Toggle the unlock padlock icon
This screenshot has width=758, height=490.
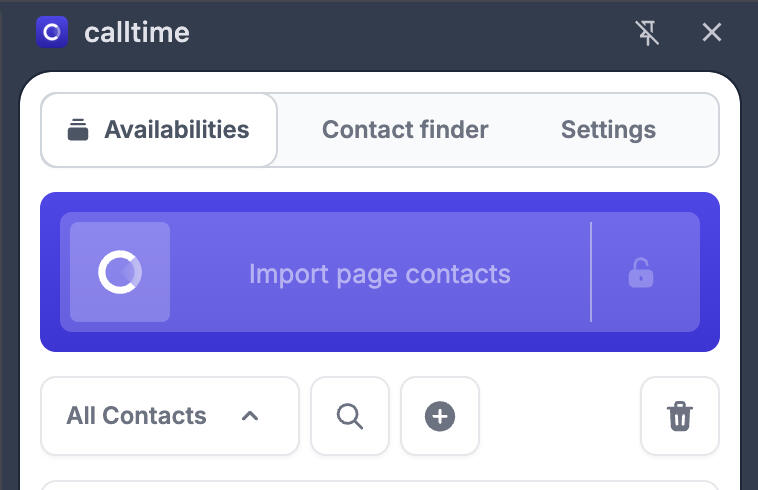click(641, 272)
